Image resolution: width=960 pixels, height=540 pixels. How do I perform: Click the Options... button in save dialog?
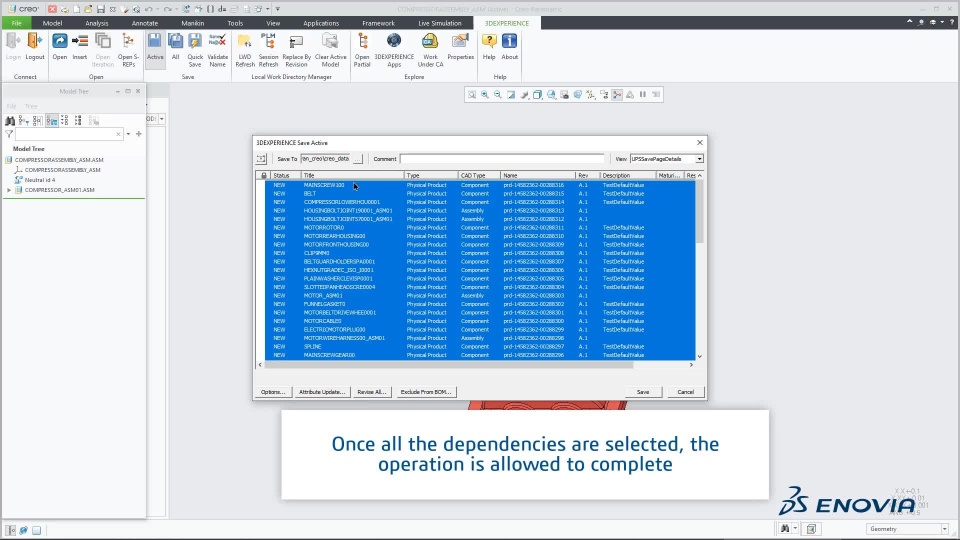pos(272,392)
